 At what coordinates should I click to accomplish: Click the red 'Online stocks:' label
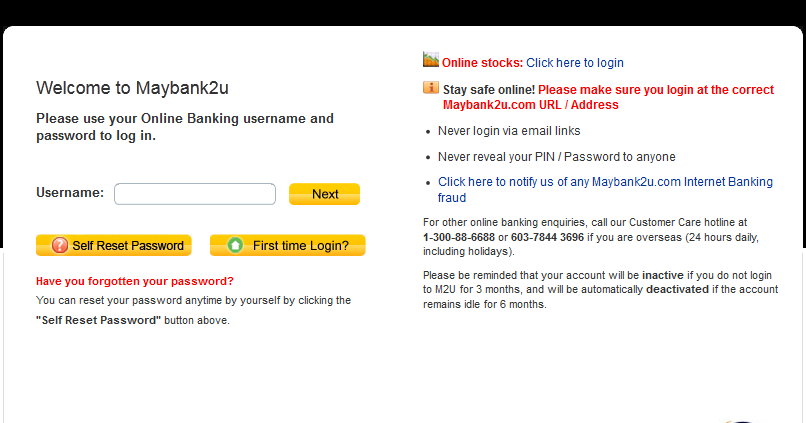coord(483,63)
